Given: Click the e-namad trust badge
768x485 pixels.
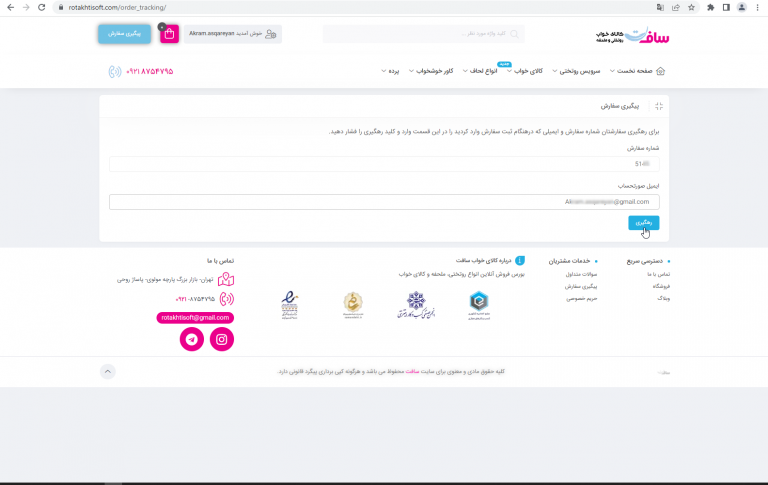Looking at the screenshot, I should tap(289, 305).
